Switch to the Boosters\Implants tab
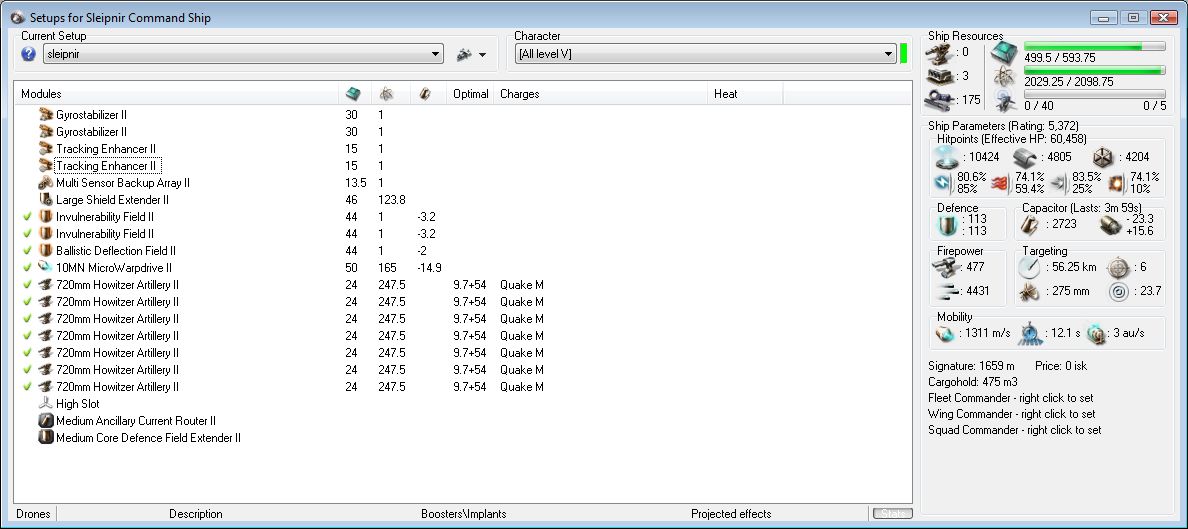1188x529 pixels. 464,514
